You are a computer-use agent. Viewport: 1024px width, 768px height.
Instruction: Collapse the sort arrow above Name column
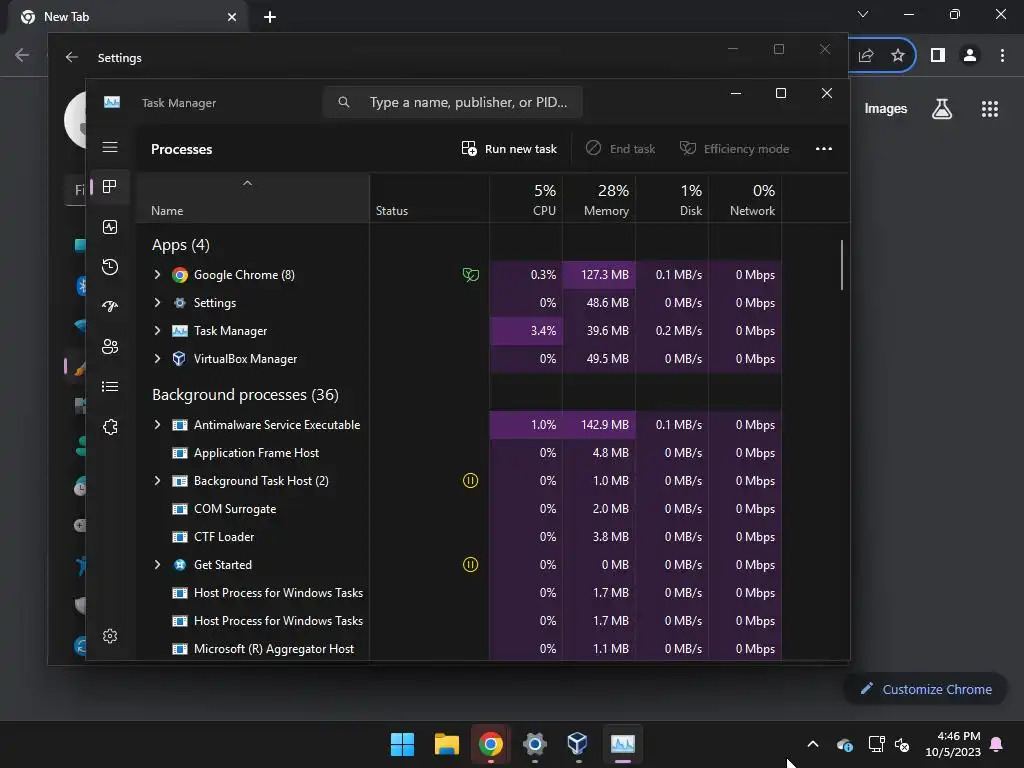tap(247, 184)
